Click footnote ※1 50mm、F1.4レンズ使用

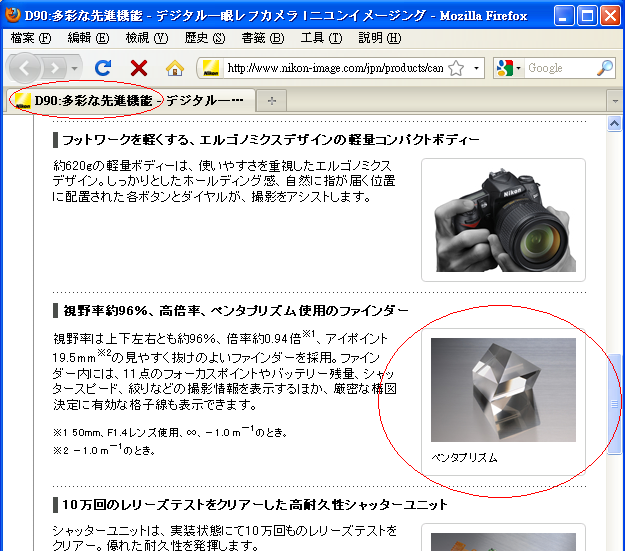pyautogui.click(x=170, y=432)
